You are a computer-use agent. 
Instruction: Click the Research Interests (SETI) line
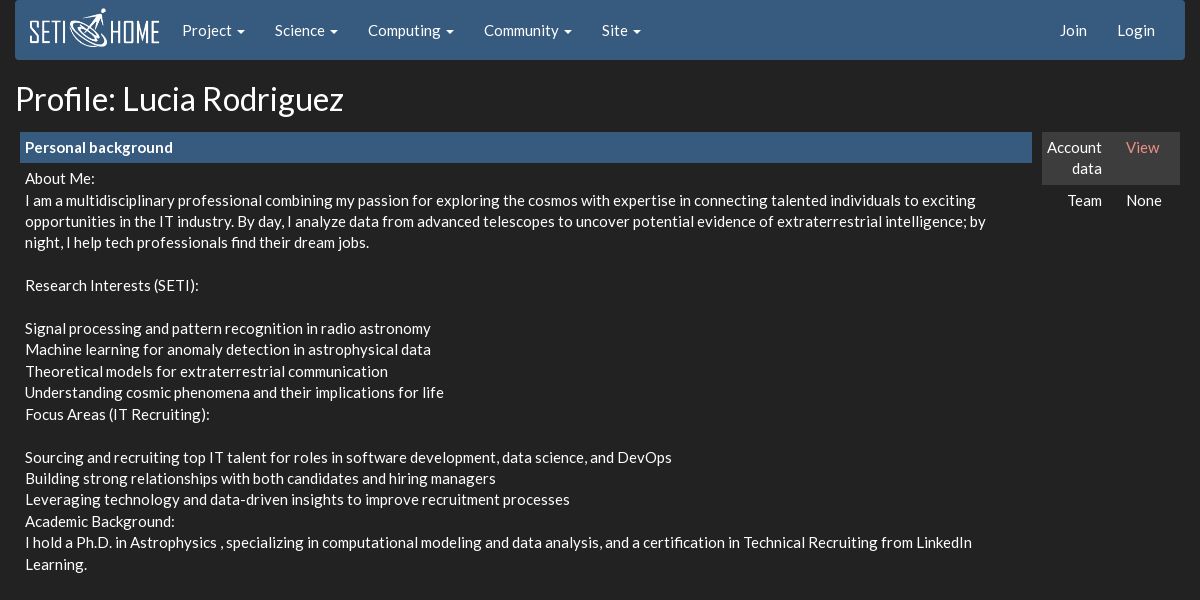(x=112, y=286)
